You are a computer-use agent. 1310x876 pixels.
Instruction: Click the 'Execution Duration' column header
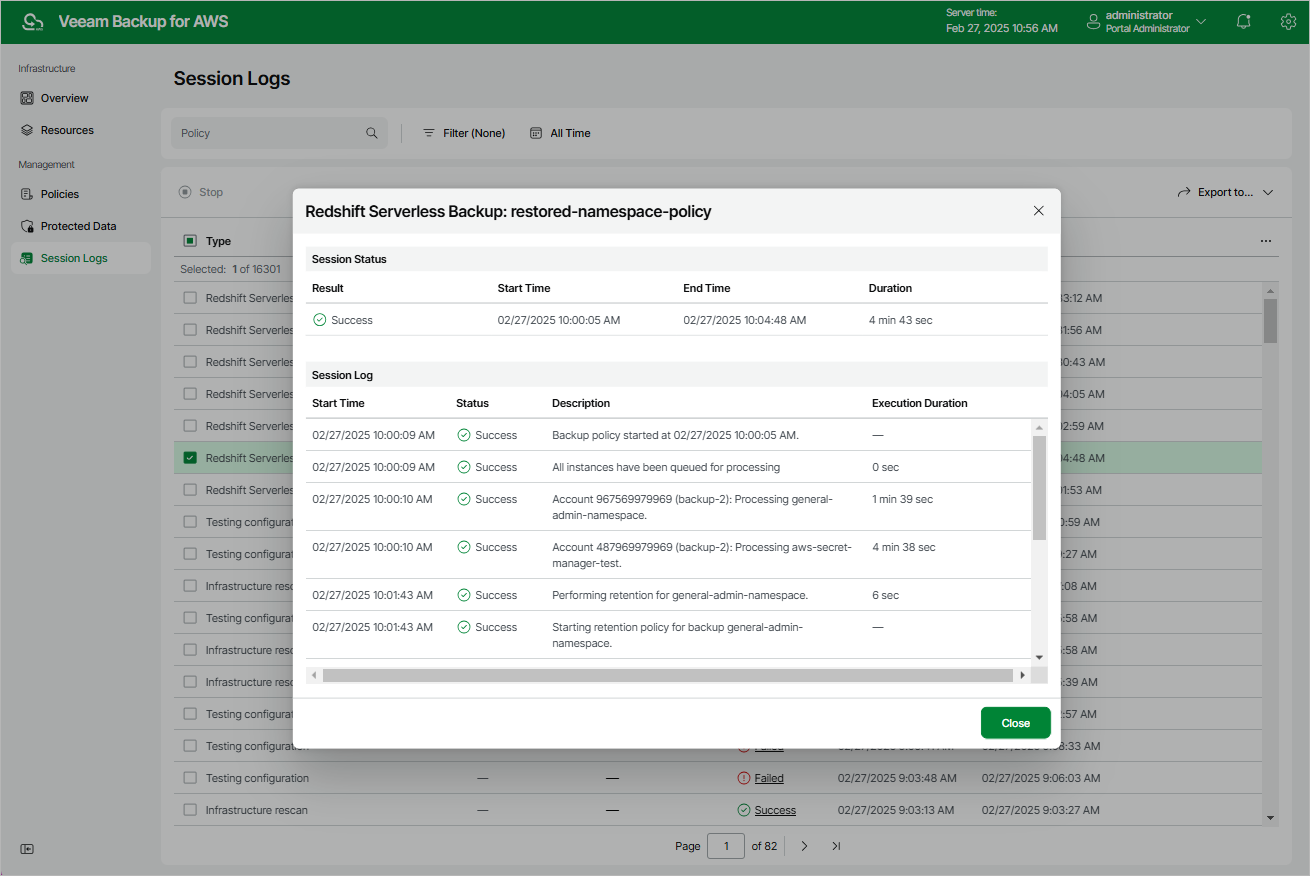tap(920, 403)
